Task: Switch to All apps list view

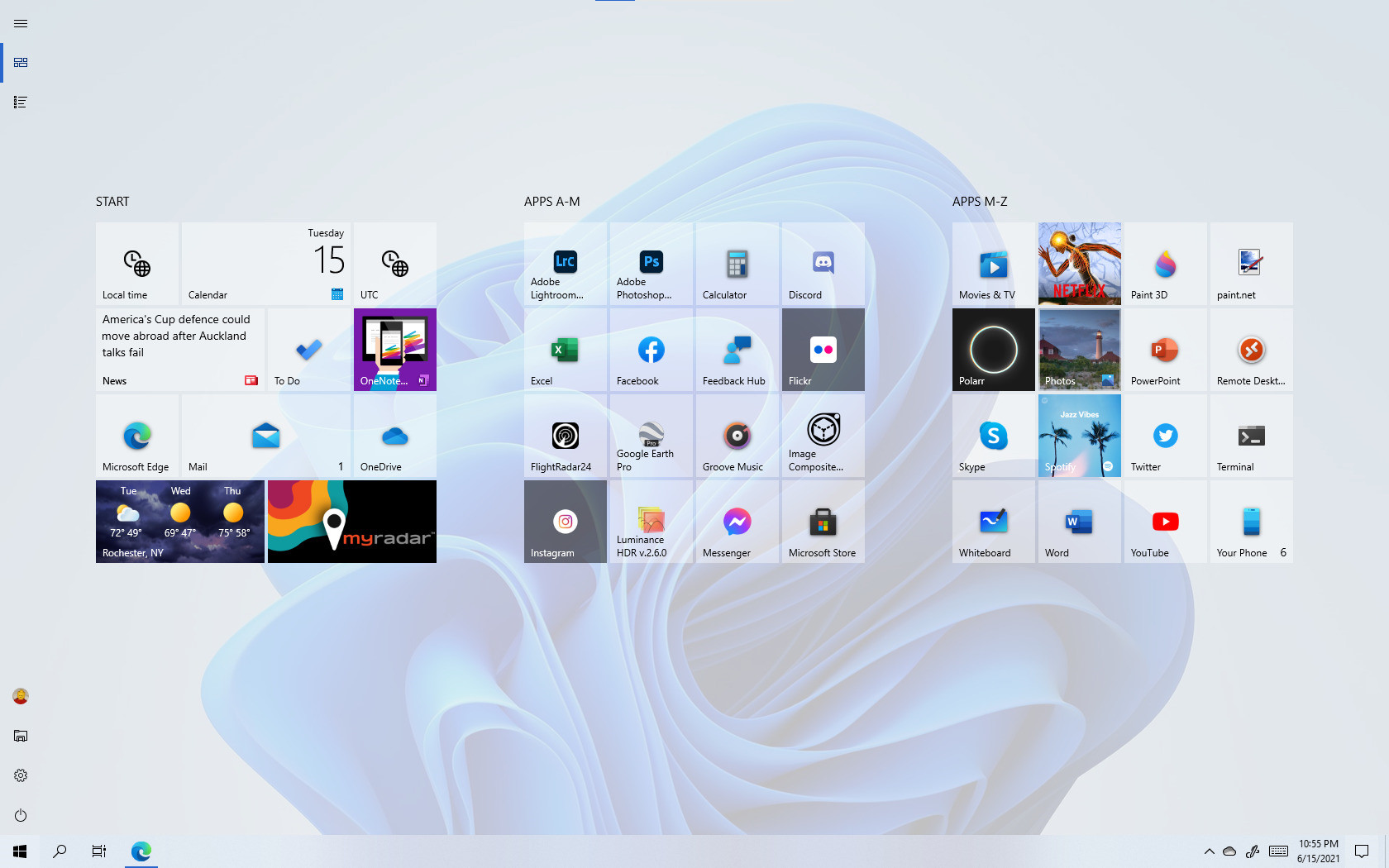Action: 21,103
